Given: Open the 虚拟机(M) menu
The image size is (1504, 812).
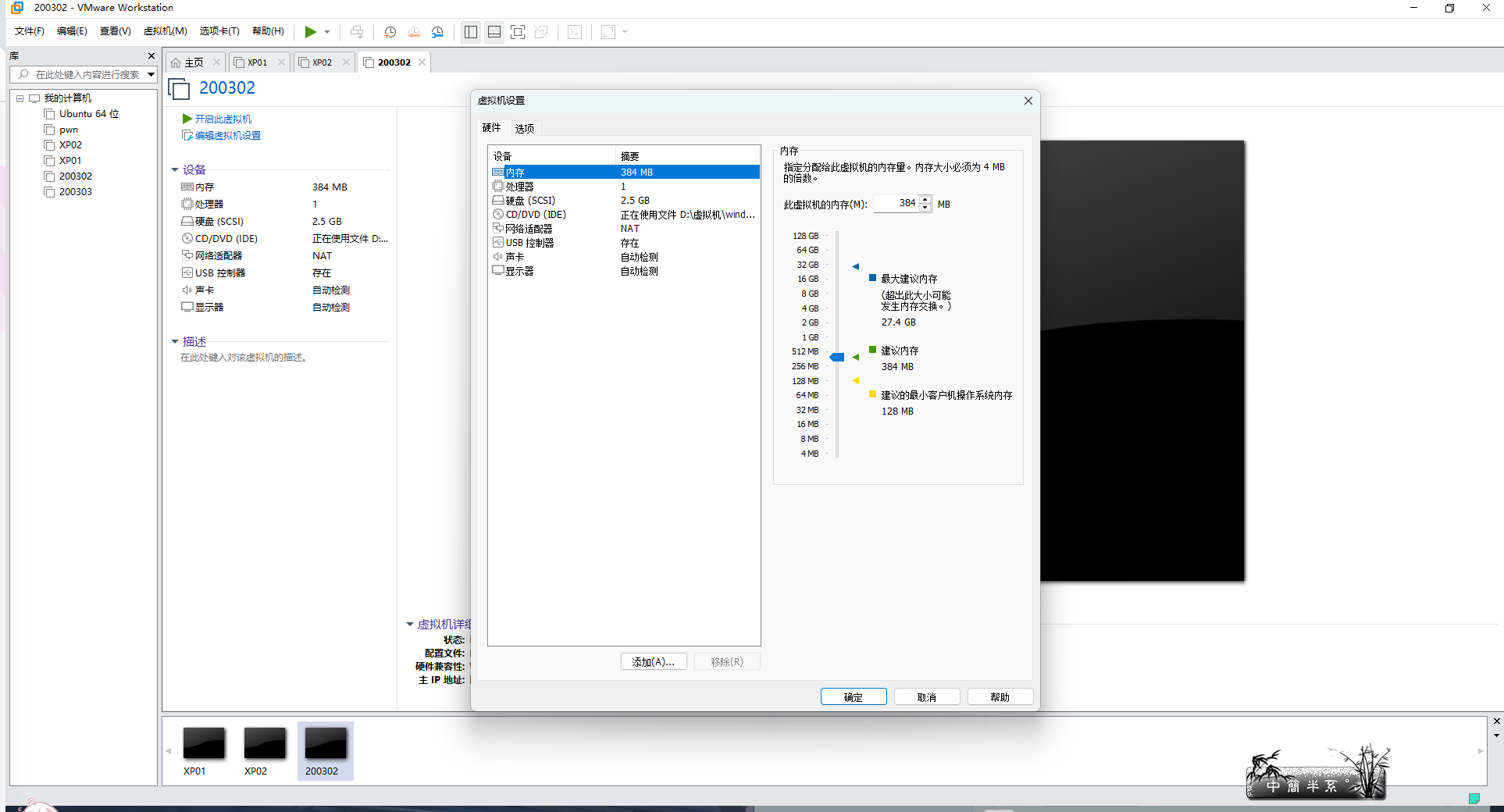Looking at the screenshot, I should (165, 31).
